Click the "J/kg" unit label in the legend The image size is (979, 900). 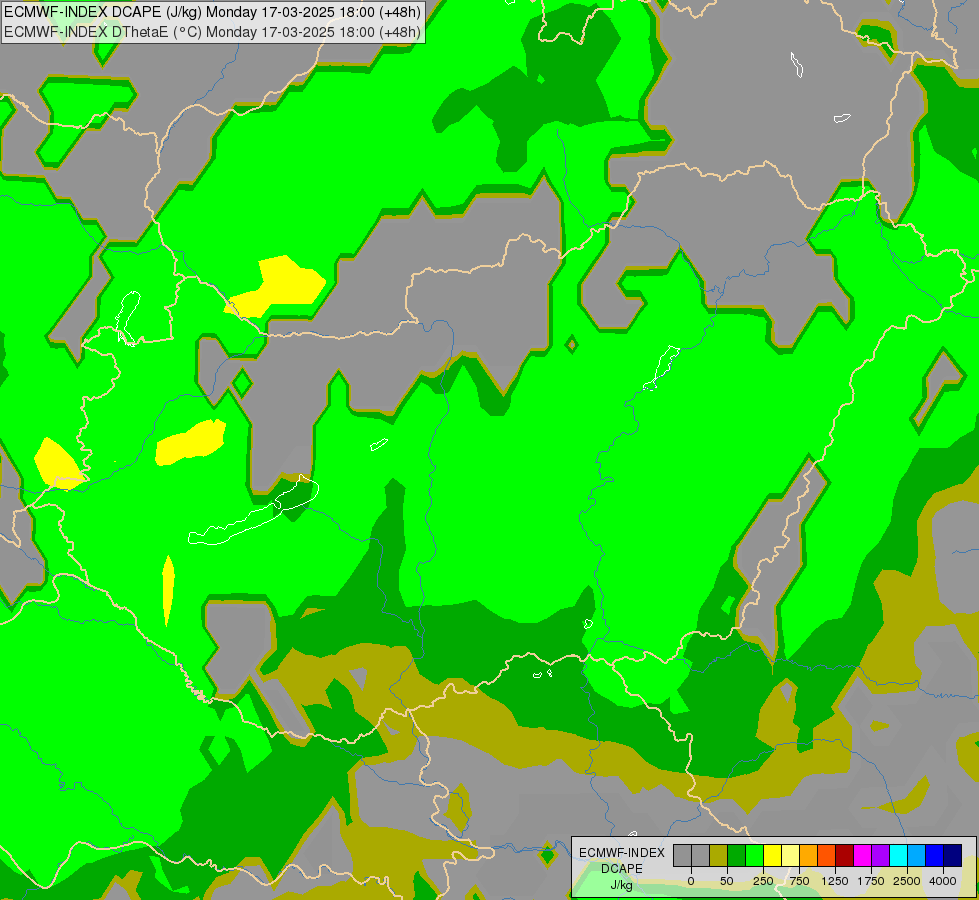622,886
